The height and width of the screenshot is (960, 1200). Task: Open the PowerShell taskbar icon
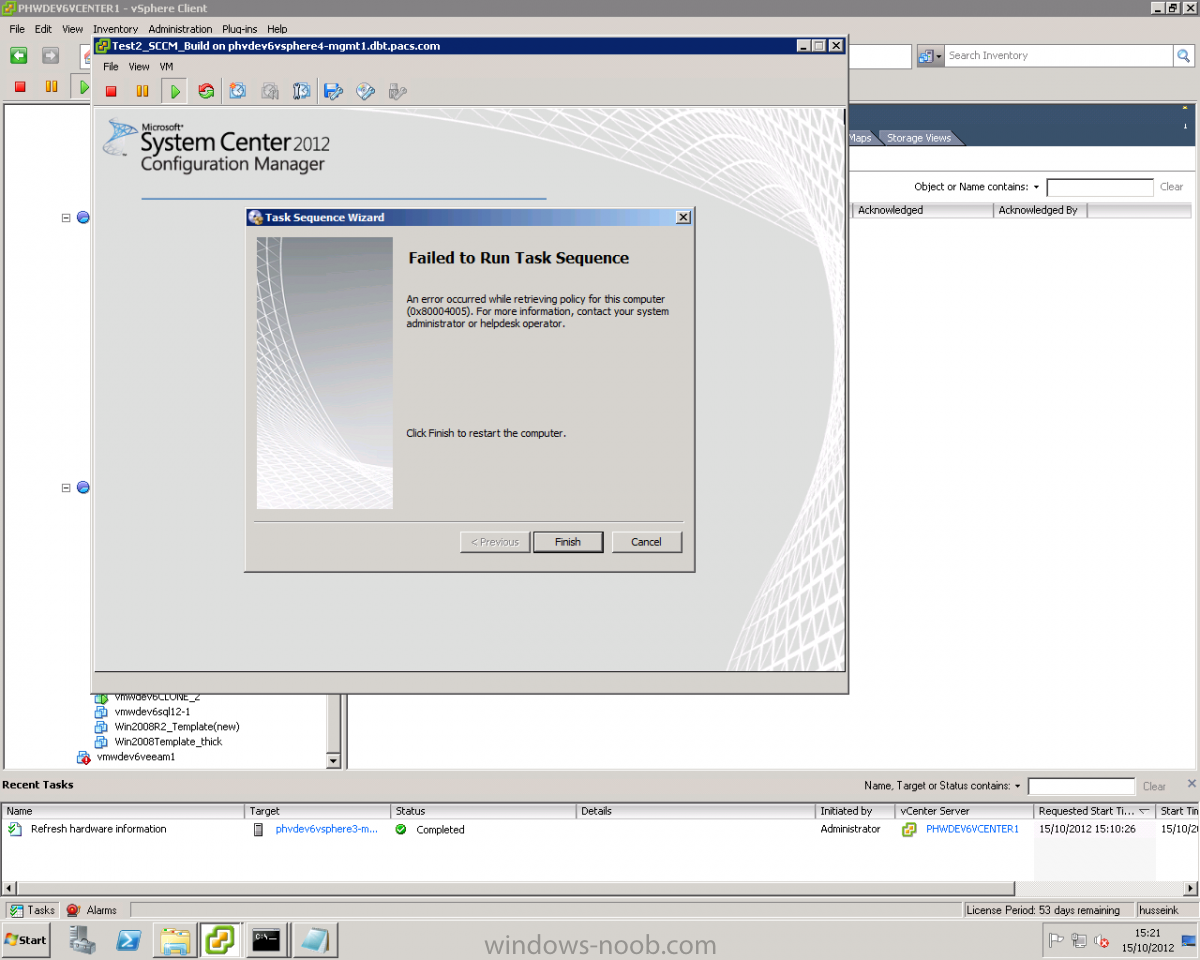tap(128, 940)
